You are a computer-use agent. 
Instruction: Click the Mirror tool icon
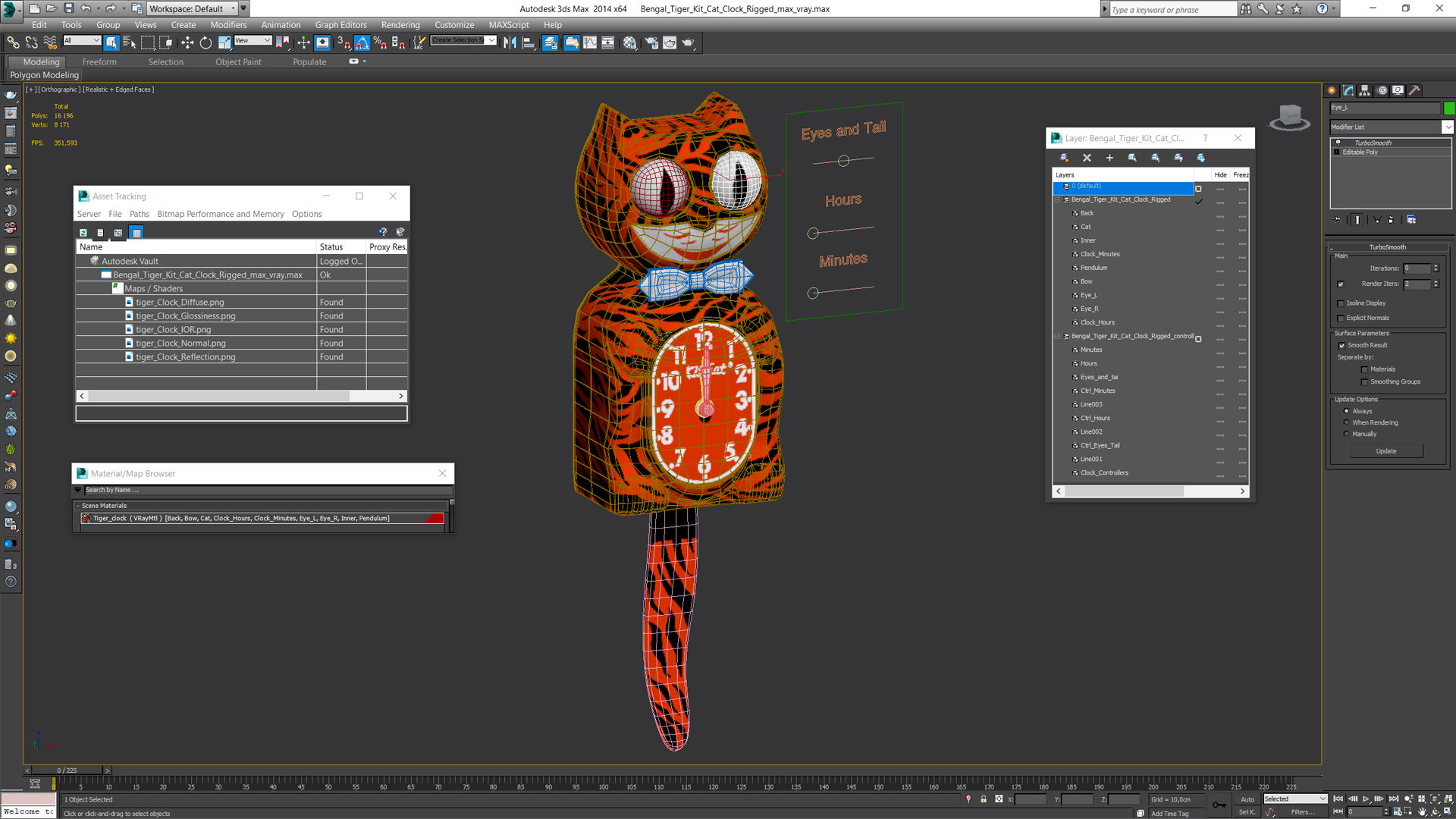coord(510,43)
